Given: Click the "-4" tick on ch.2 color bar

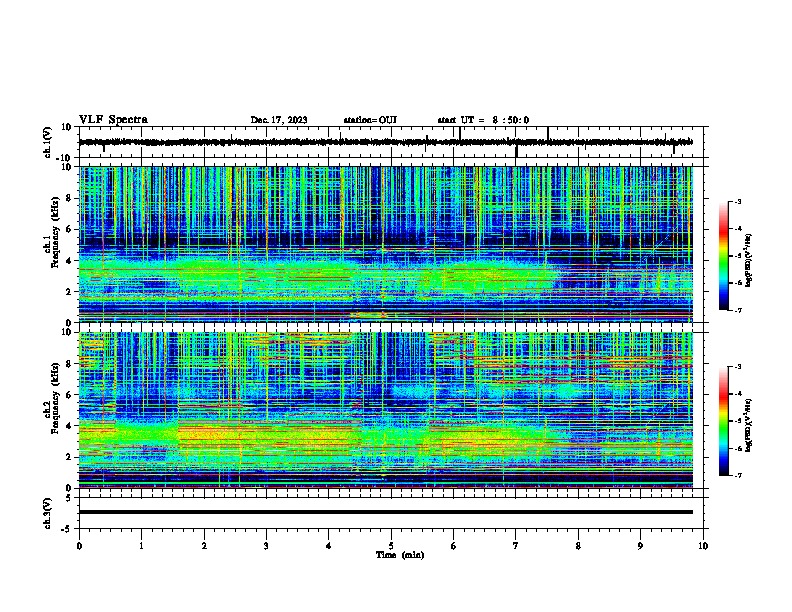Looking at the screenshot, I should pos(737,394).
